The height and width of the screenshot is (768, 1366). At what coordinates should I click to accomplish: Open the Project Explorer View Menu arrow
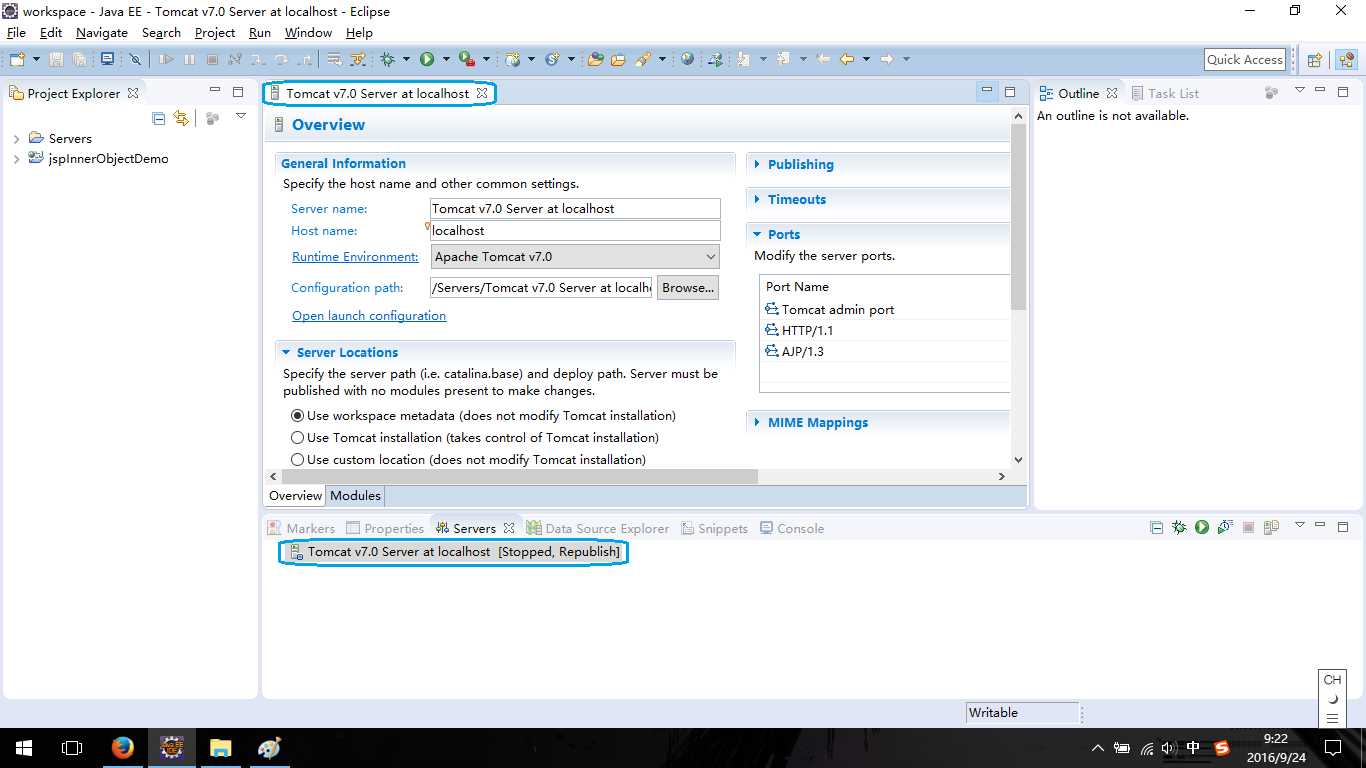[241, 117]
